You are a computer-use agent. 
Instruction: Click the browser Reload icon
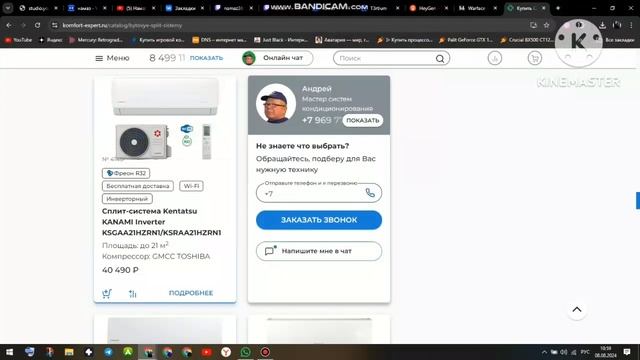[x=38, y=25]
